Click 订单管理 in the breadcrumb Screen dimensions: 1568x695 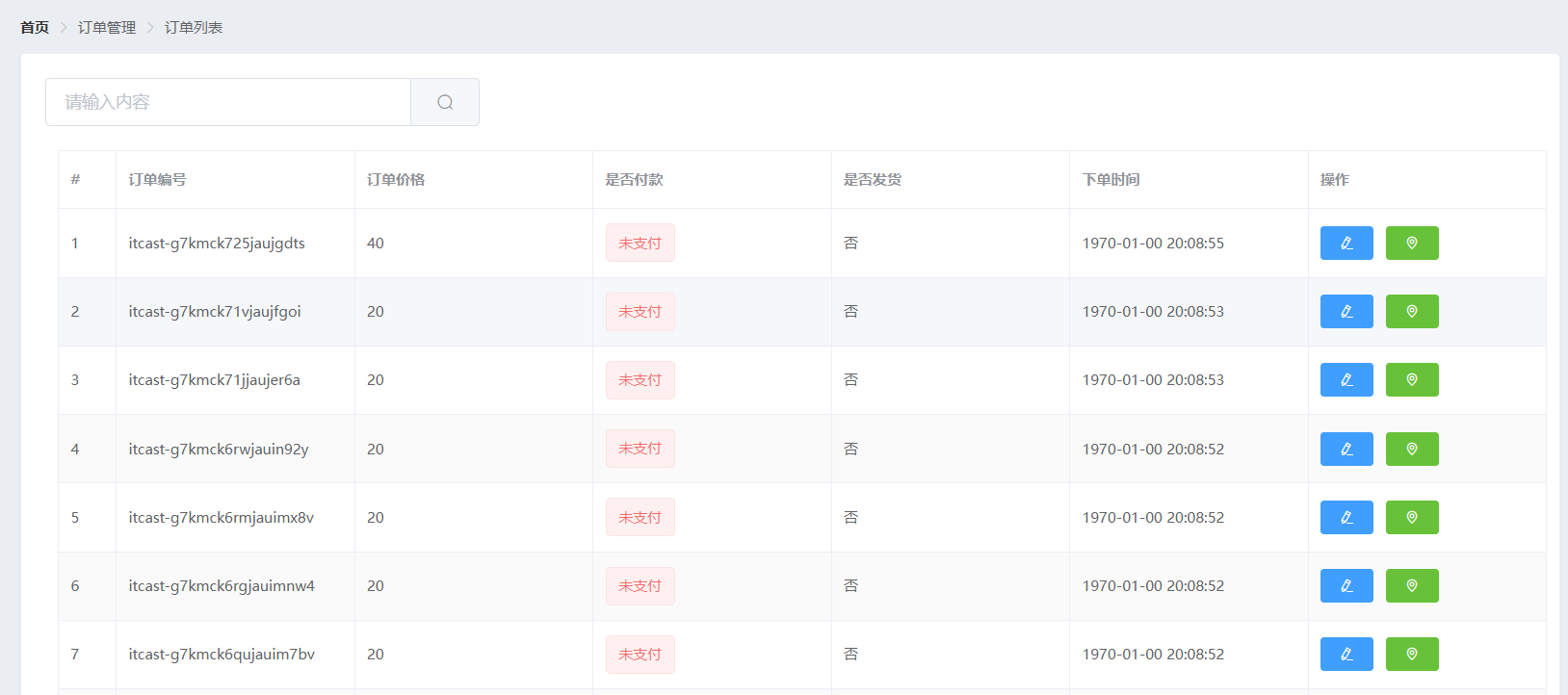pos(107,28)
